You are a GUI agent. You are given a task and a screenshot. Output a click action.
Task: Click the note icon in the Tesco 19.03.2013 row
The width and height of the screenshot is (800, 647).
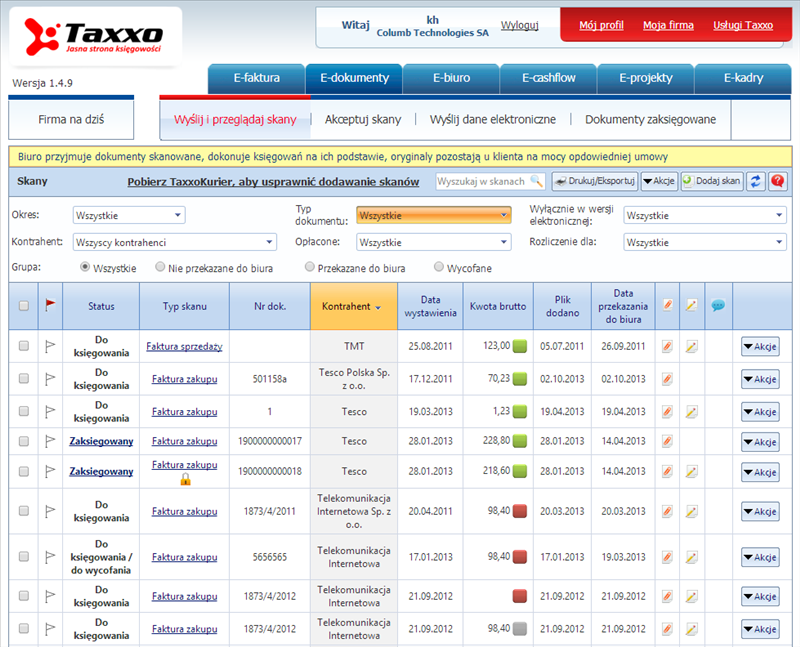pyautogui.click(x=691, y=412)
